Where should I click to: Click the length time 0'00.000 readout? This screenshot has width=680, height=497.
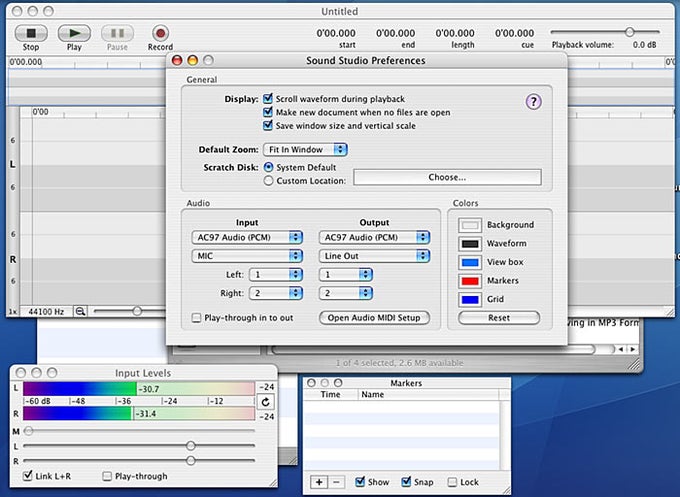[455, 33]
